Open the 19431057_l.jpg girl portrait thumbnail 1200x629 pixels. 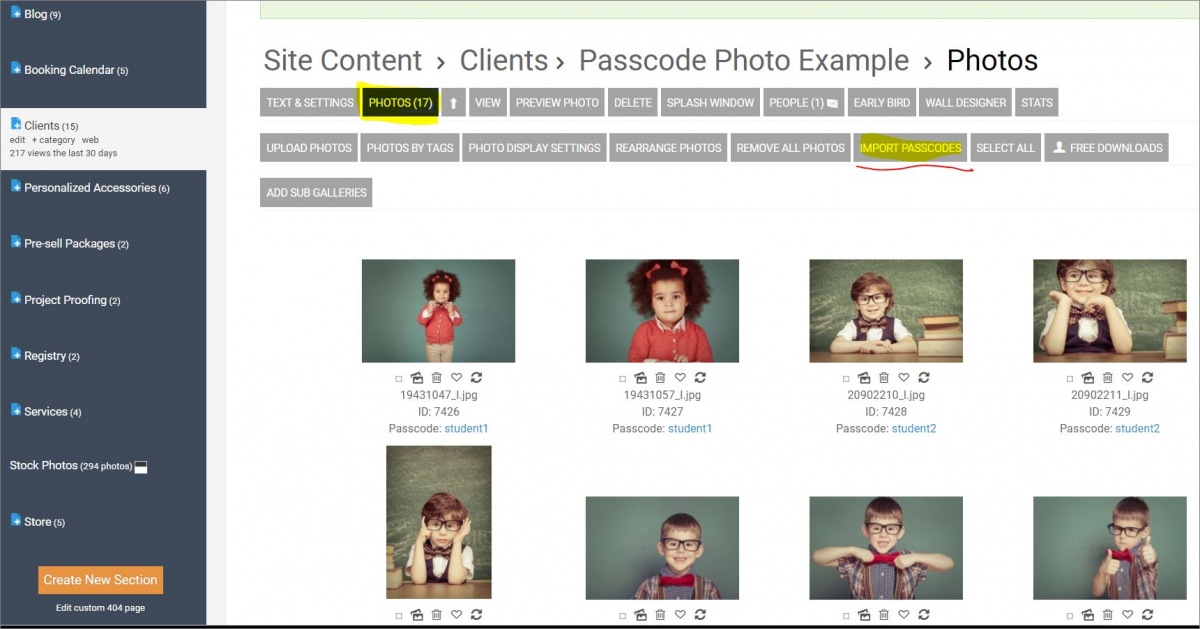pyautogui.click(x=662, y=311)
